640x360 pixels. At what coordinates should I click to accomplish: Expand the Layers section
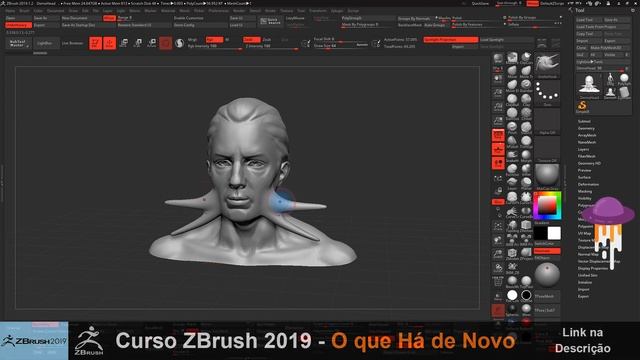tap(583, 149)
